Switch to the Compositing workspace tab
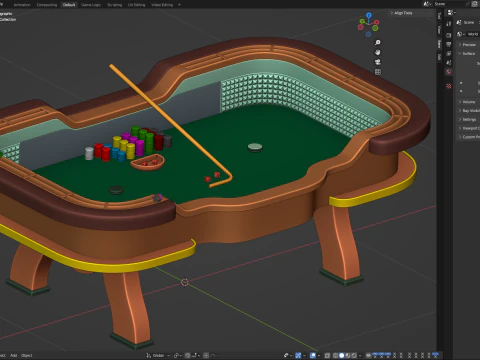480x360 pixels. point(47,5)
